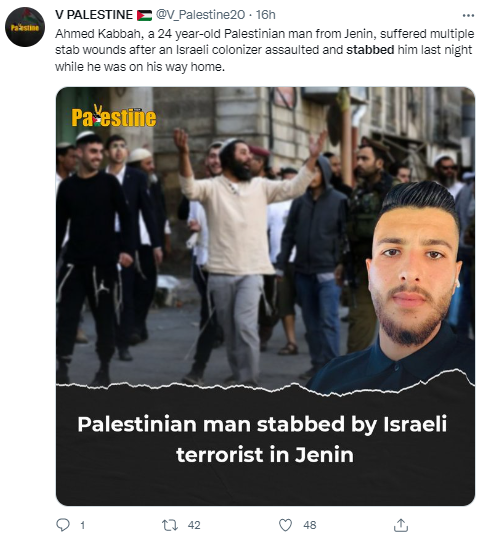
Task: Open the three-dot more options menu
Action: click(468, 15)
